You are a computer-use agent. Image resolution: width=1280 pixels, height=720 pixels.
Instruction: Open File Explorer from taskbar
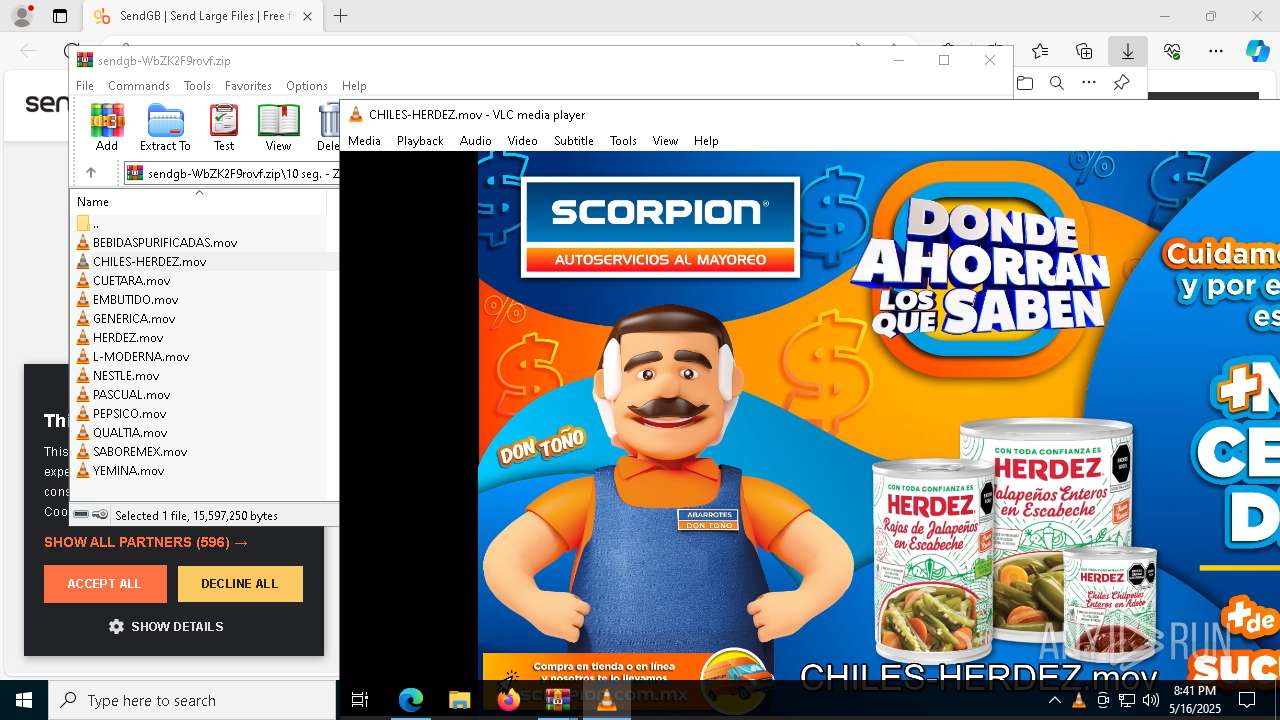coord(459,700)
